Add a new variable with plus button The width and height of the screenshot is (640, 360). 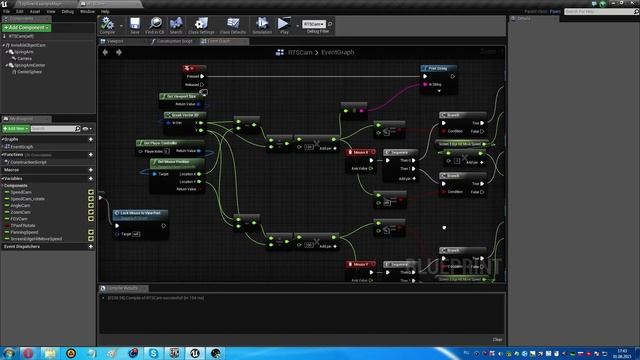(91, 178)
